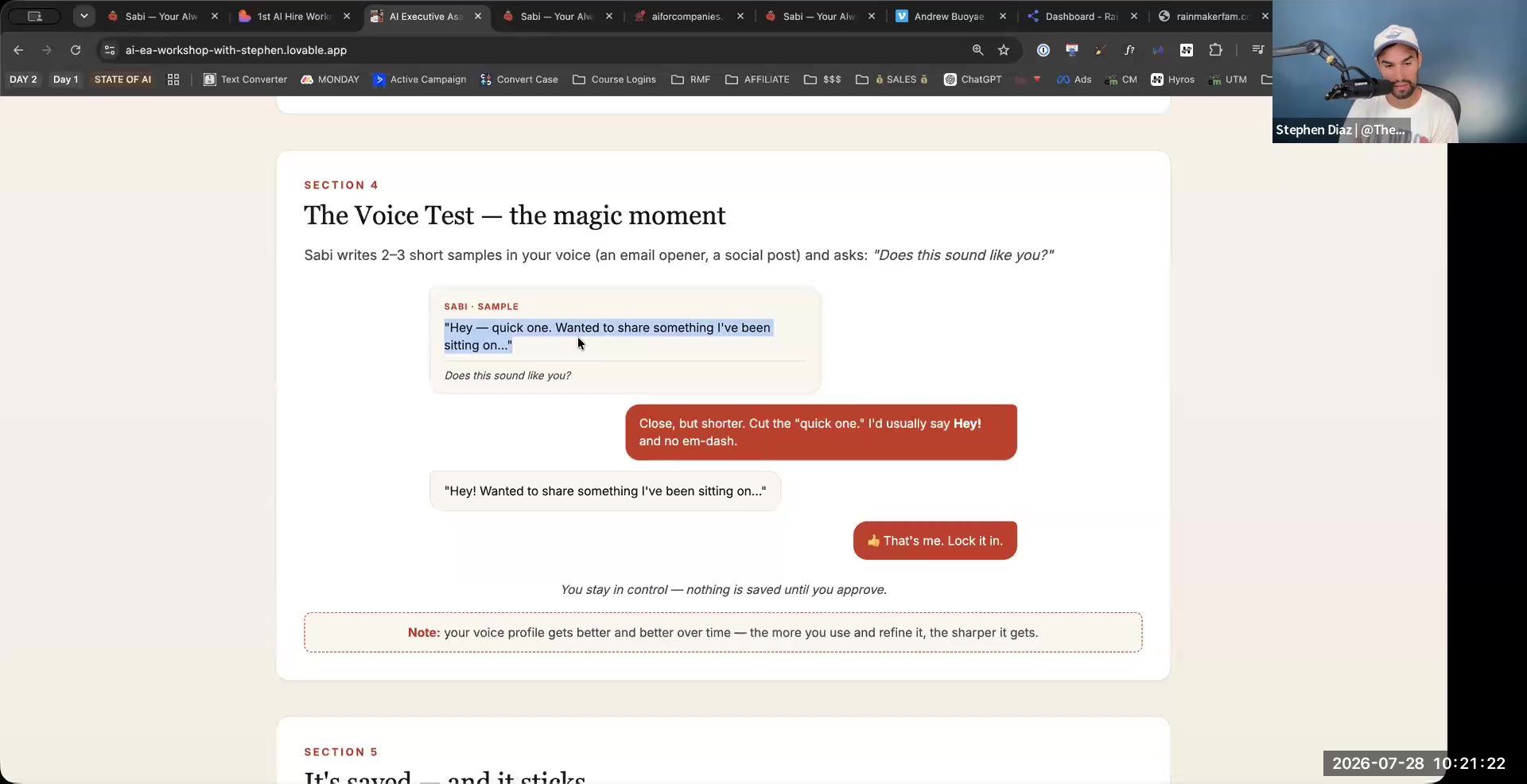Open the Active Campaign bookmark
The width and height of the screenshot is (1527, 784).
pyautogui.click(x=420, y=80)
